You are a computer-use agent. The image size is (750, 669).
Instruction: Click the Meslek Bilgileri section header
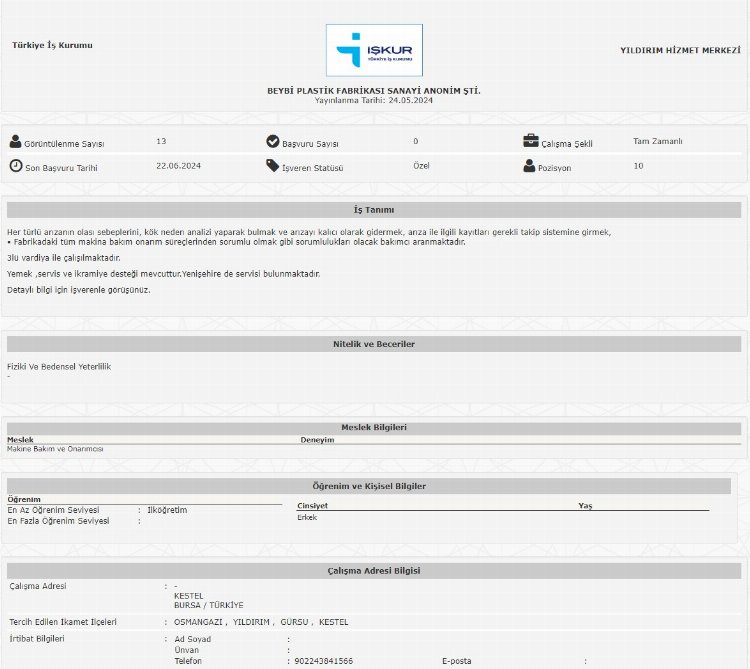pos(374,428)
